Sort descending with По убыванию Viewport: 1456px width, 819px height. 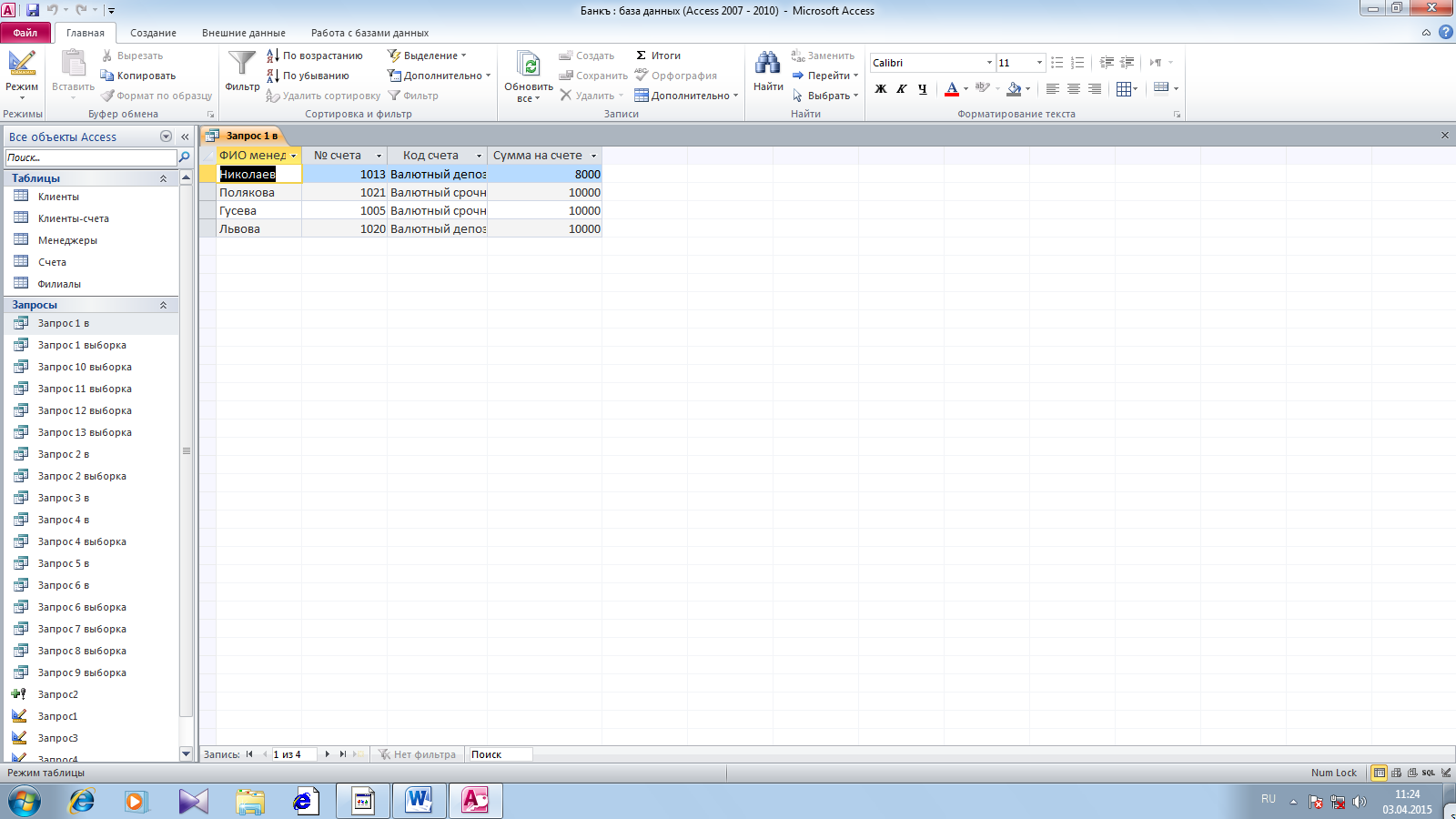[308, 76]
